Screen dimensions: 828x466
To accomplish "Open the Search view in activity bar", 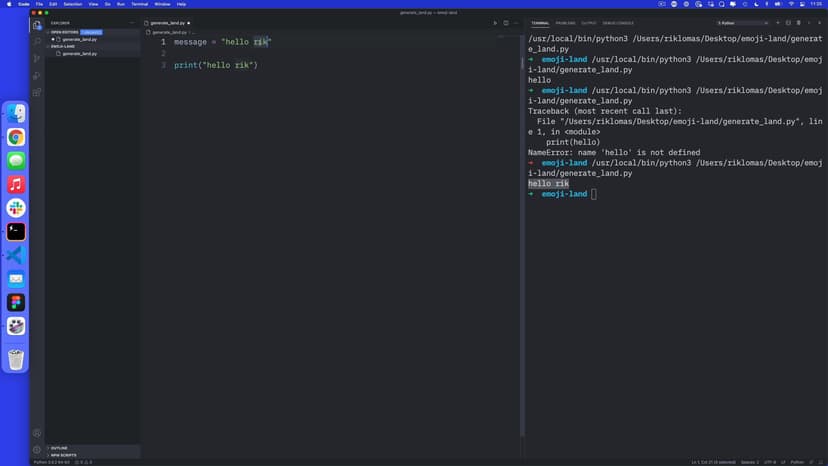I will pyautogui.click(x=37, y=41).
